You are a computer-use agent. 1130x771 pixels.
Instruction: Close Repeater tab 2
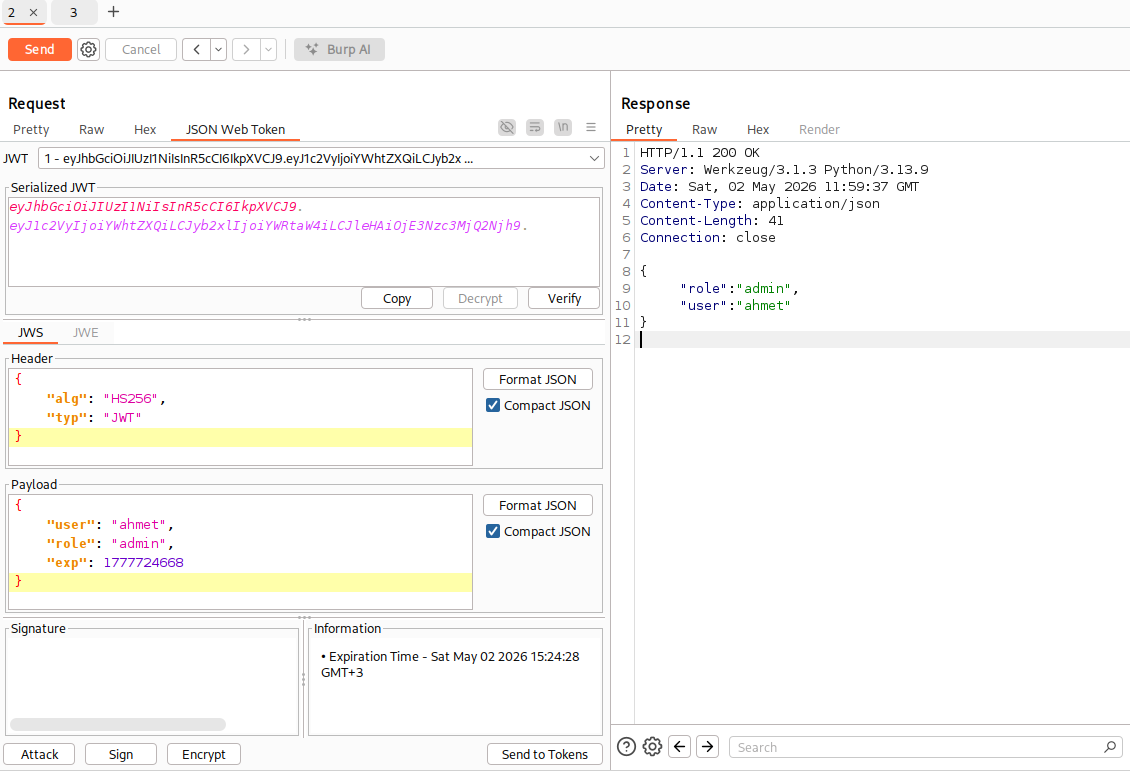click(33, 12)
